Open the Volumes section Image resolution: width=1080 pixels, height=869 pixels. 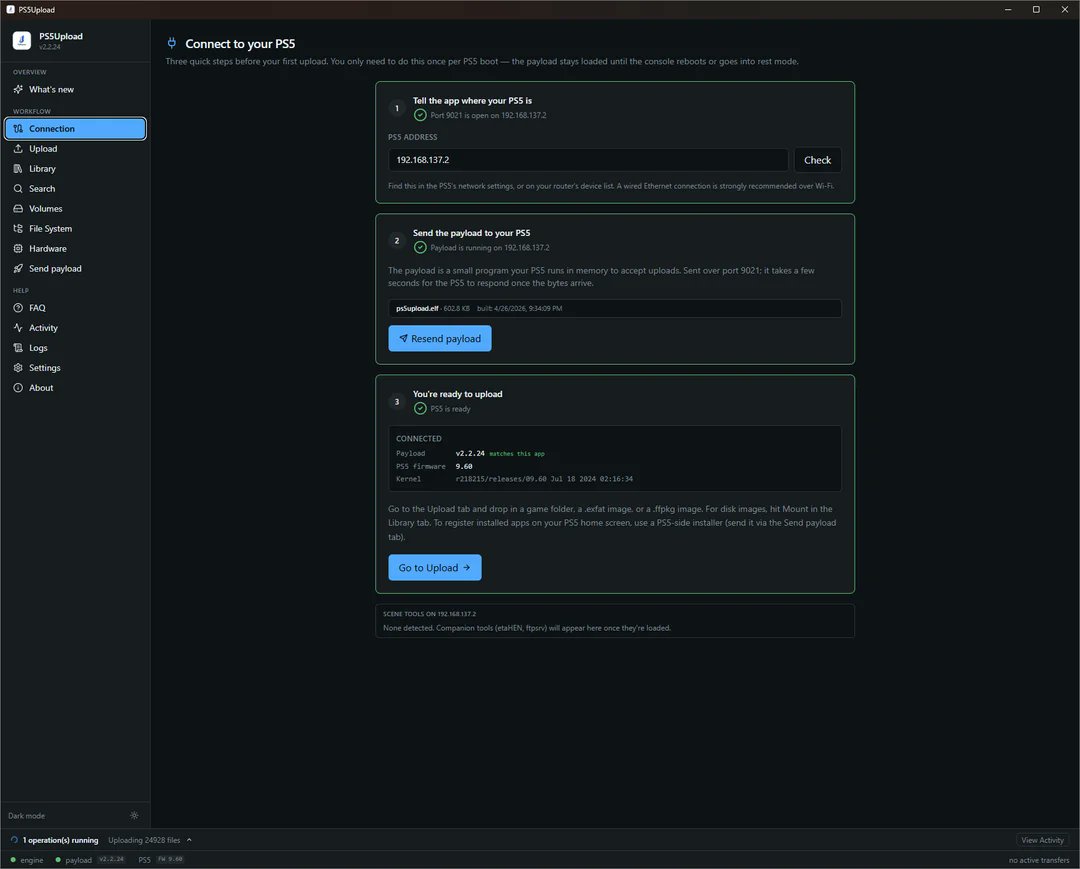[75, 209]
